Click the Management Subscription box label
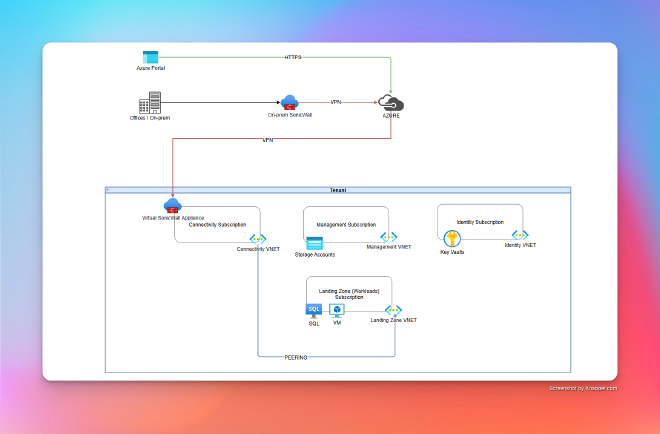 pyautogui.click(x=345, y=225)
